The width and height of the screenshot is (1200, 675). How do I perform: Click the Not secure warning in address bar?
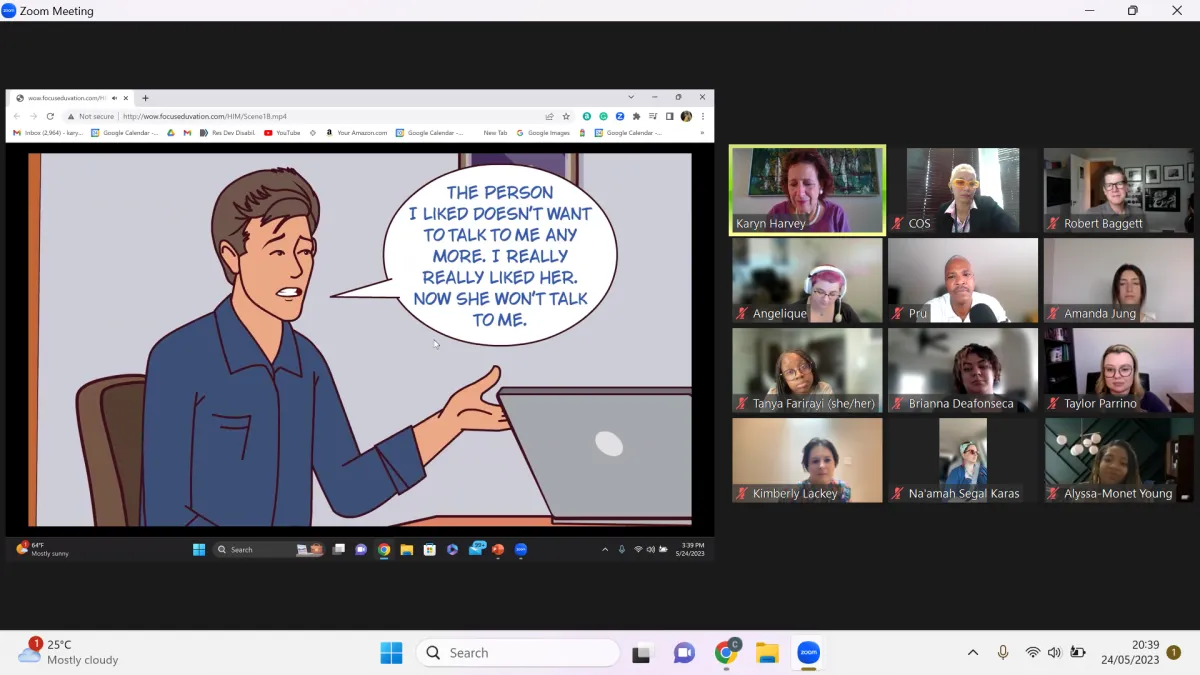91,116
